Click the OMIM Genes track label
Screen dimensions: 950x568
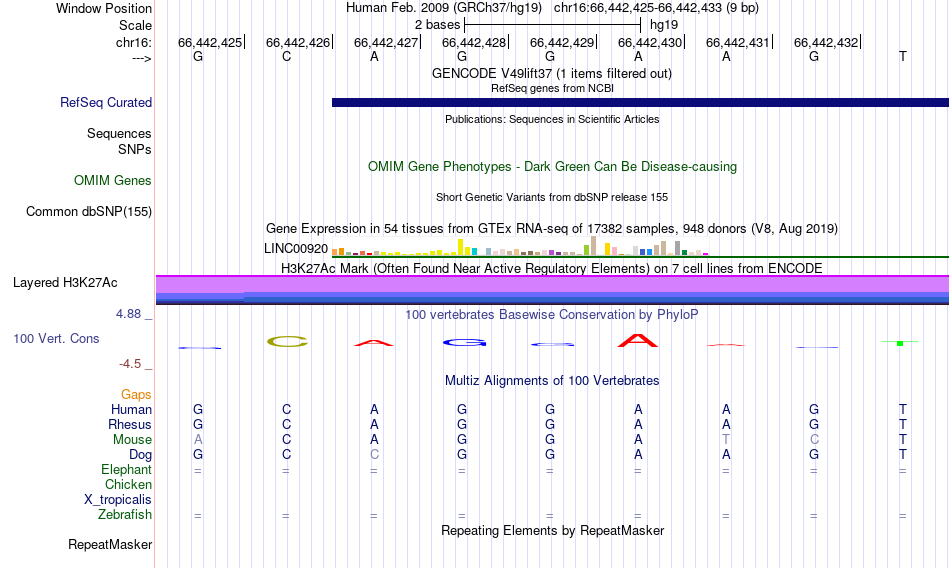[x=113, y=181]
